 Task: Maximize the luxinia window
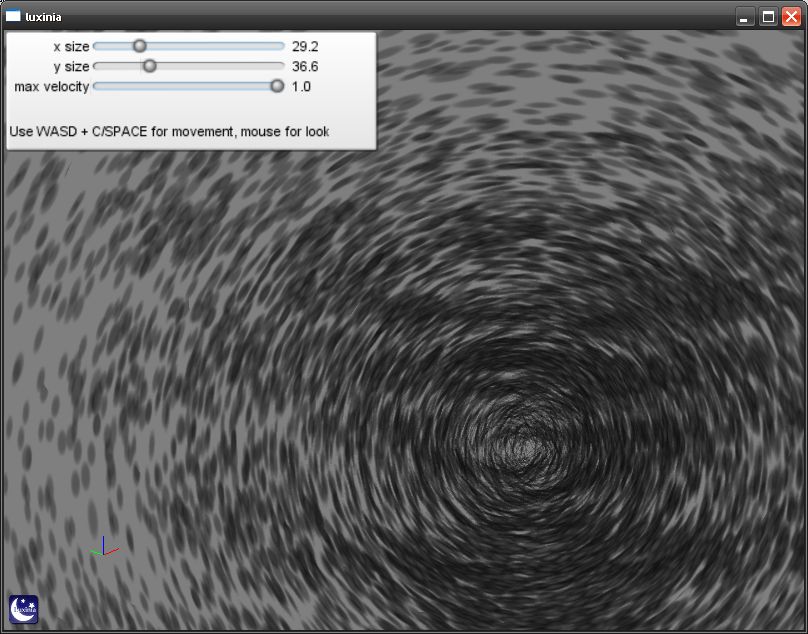point(768,17)
